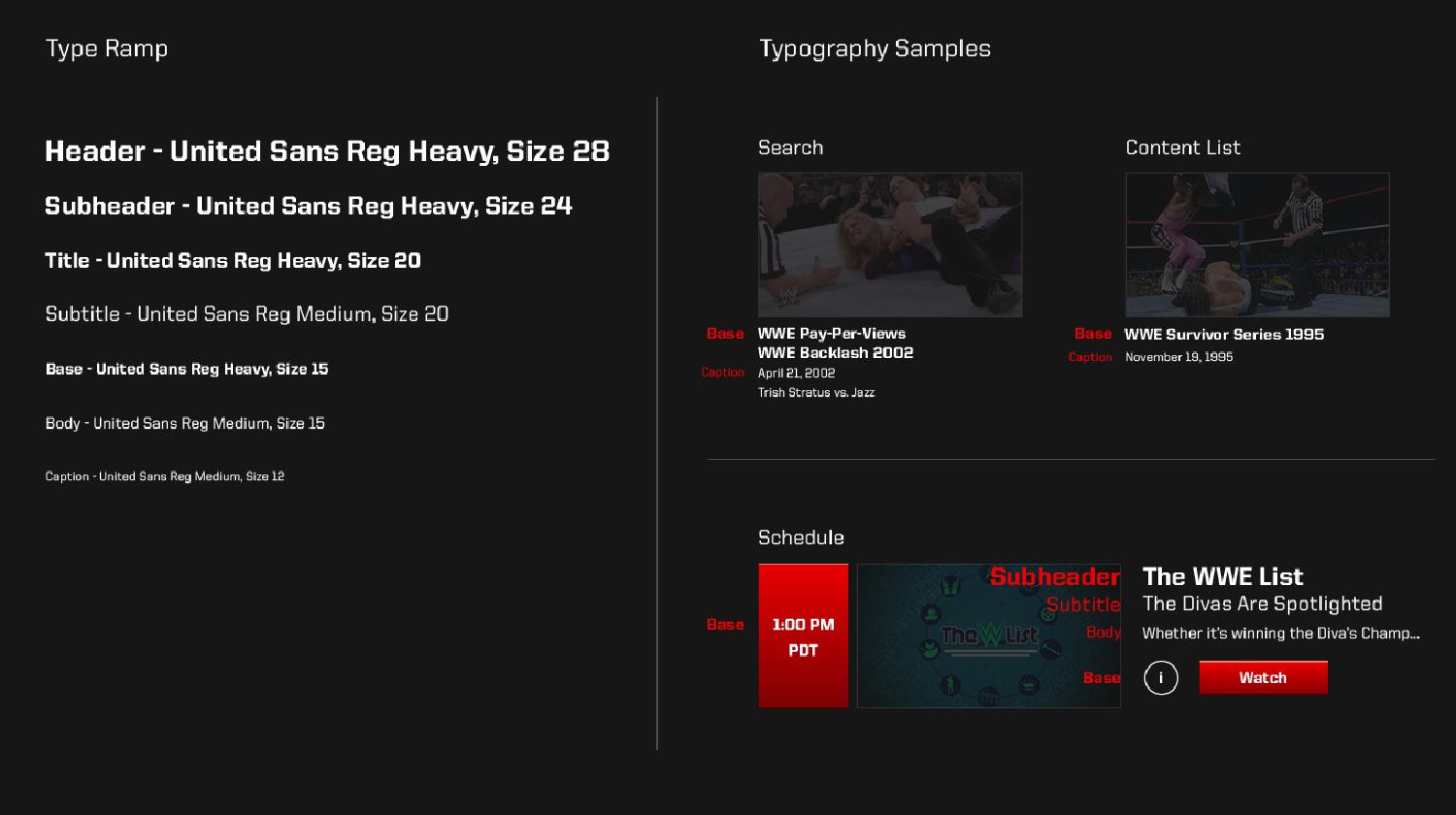
Task: Click the 1:00 PM PDT time tile
Action: pos(803,636)
